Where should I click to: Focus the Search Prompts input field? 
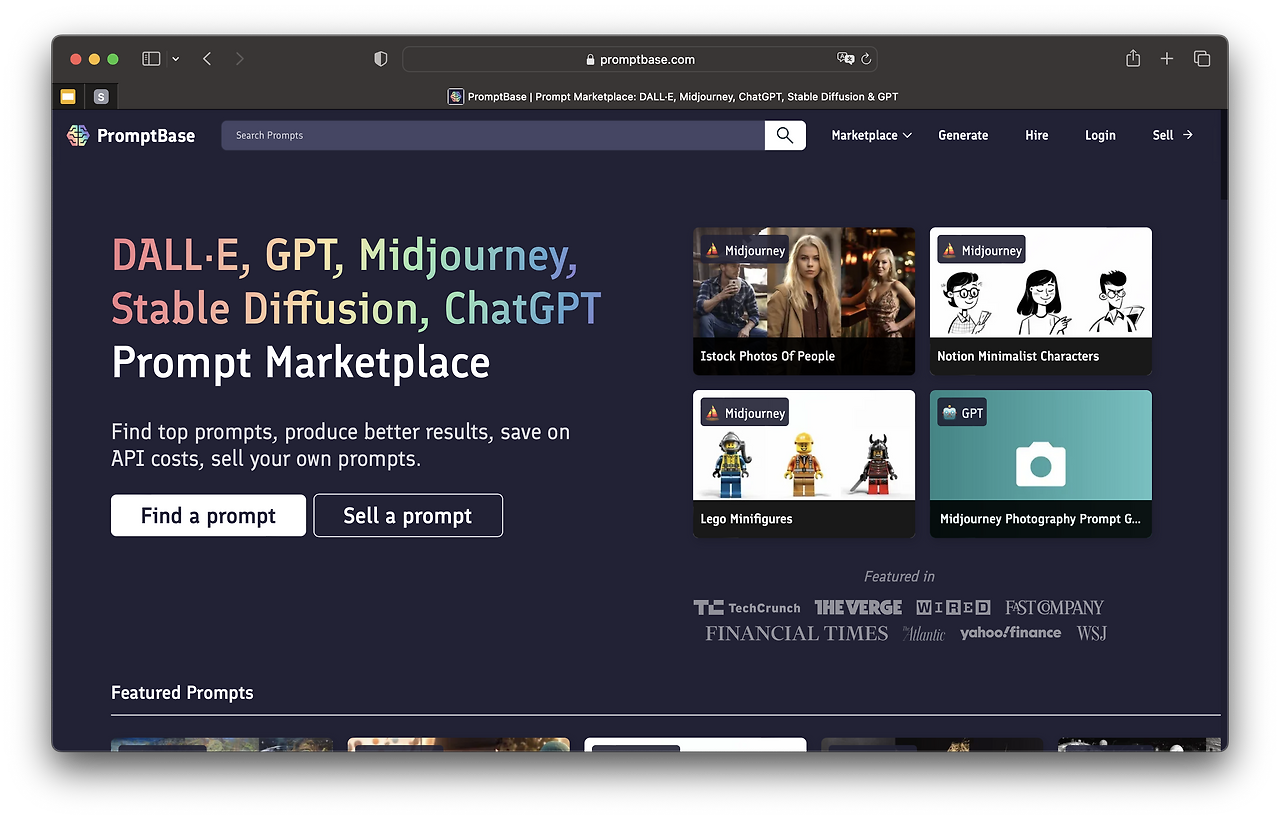(493, 135)
